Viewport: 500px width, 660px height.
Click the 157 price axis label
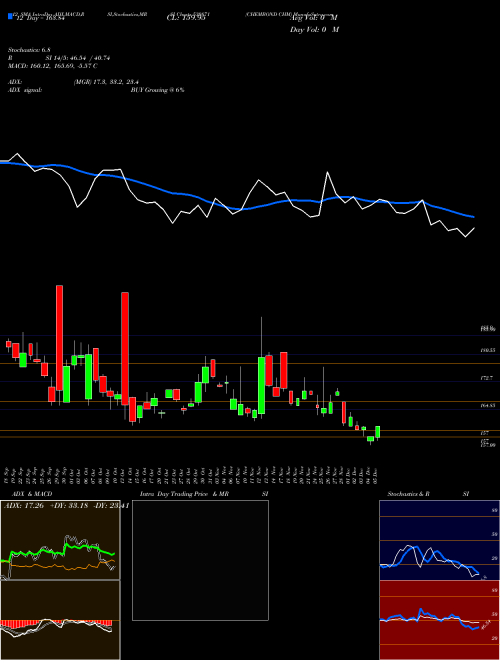click(484, 433)
